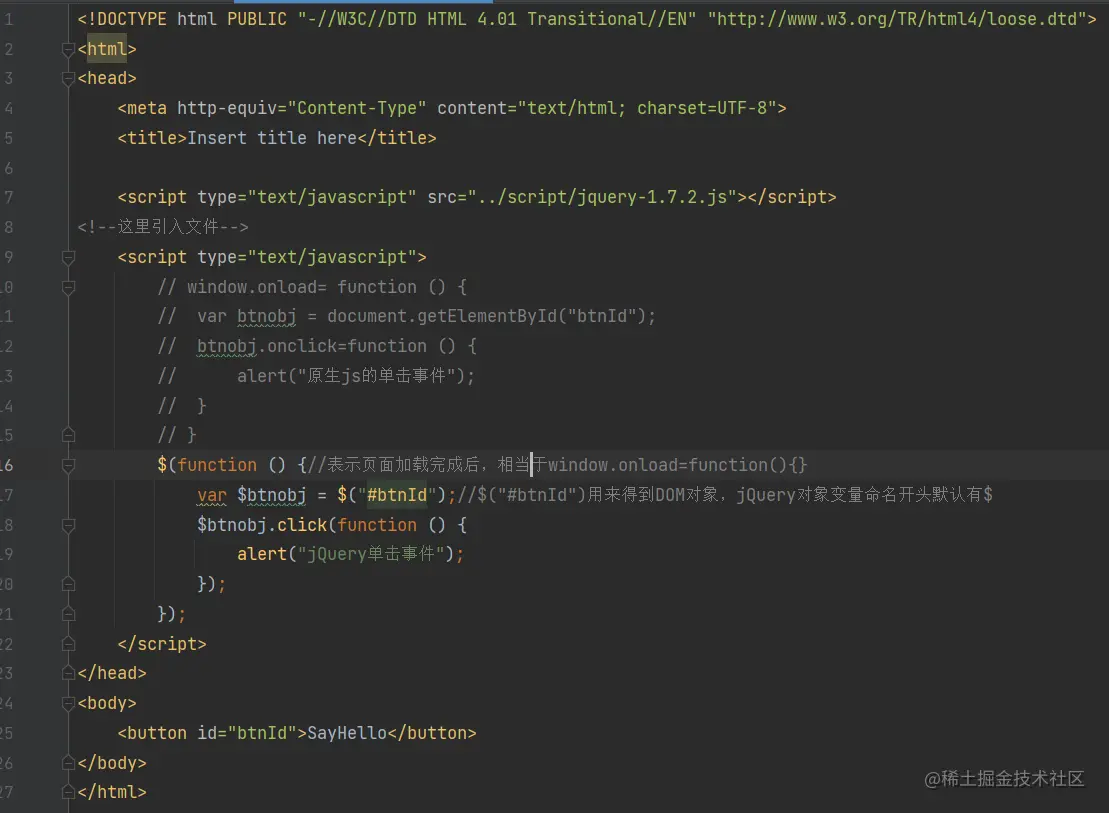Collapse the <head> tag fold marker

69,79
